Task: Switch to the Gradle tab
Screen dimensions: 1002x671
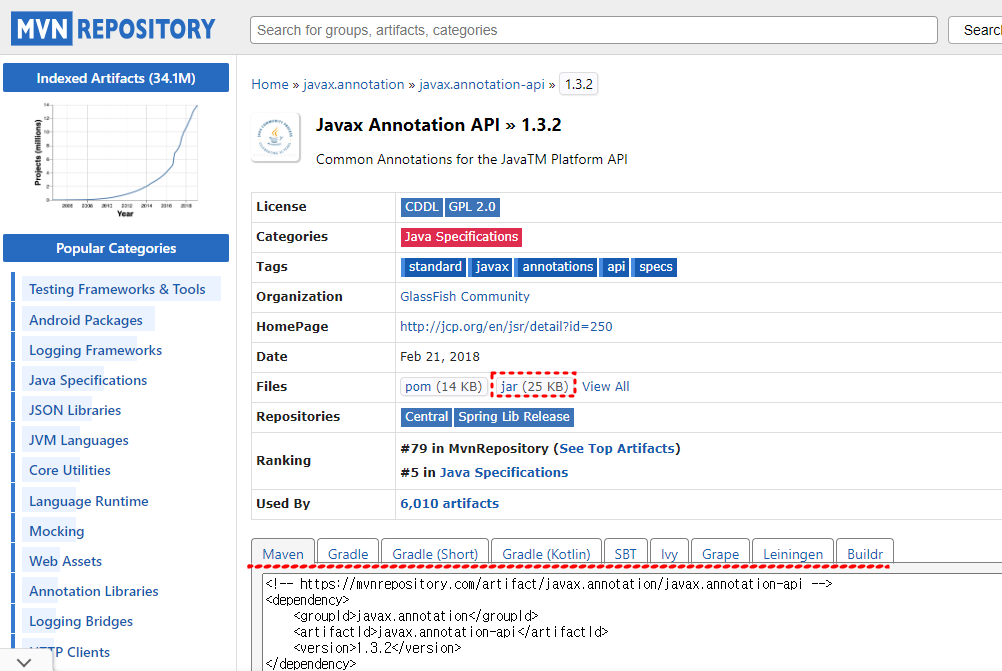Action: tap(348, 553)
